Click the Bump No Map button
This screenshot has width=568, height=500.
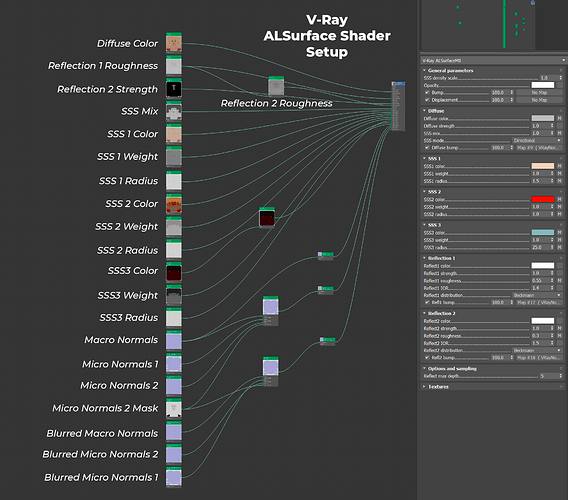[x=539, y=92]
